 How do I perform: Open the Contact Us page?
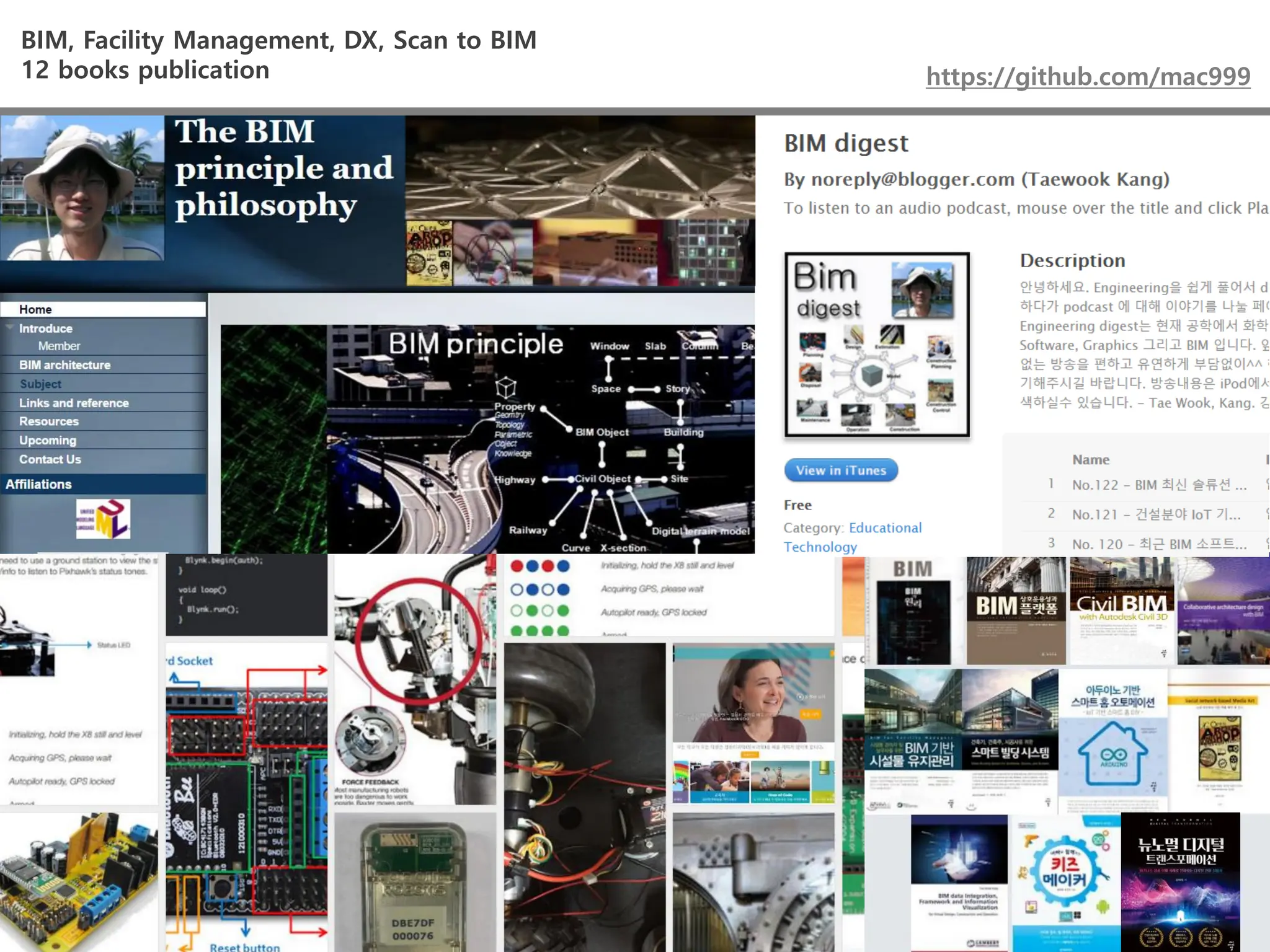[x=50, y=459]
